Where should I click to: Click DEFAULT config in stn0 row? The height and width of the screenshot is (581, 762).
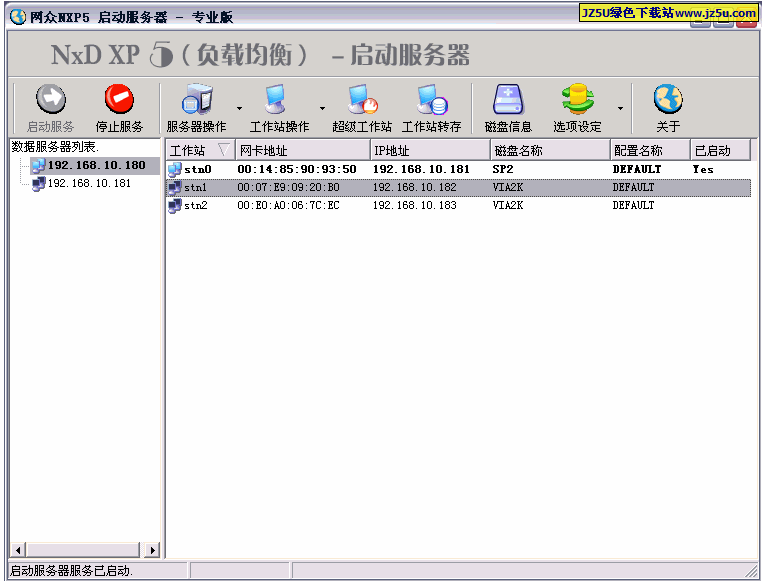click(637, 170)
